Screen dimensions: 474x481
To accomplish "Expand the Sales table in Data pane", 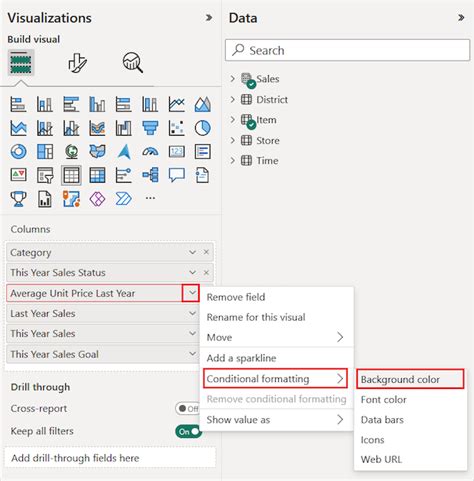I will click(233, 79).
